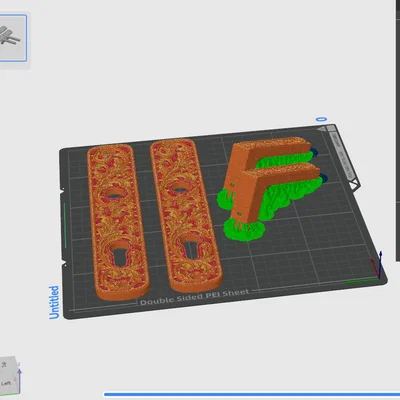Screen dimensions: 400x400
Task: Click the plate corner icon at top right
Action: click(326, 128)
